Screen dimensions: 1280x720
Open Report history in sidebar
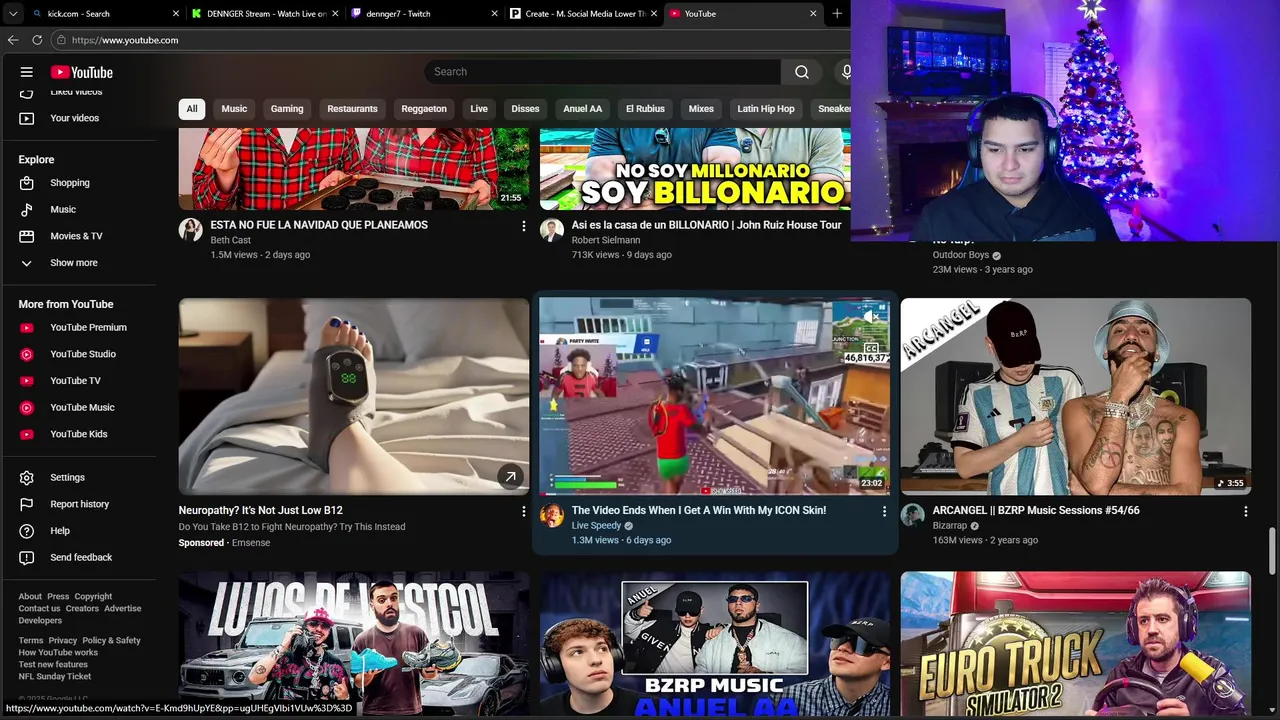pyautogui.click(x=80, y=504)
